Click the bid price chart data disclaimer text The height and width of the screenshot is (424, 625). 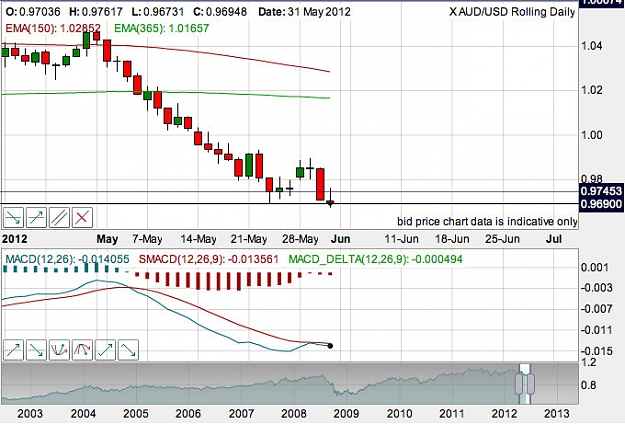(487, 222)
